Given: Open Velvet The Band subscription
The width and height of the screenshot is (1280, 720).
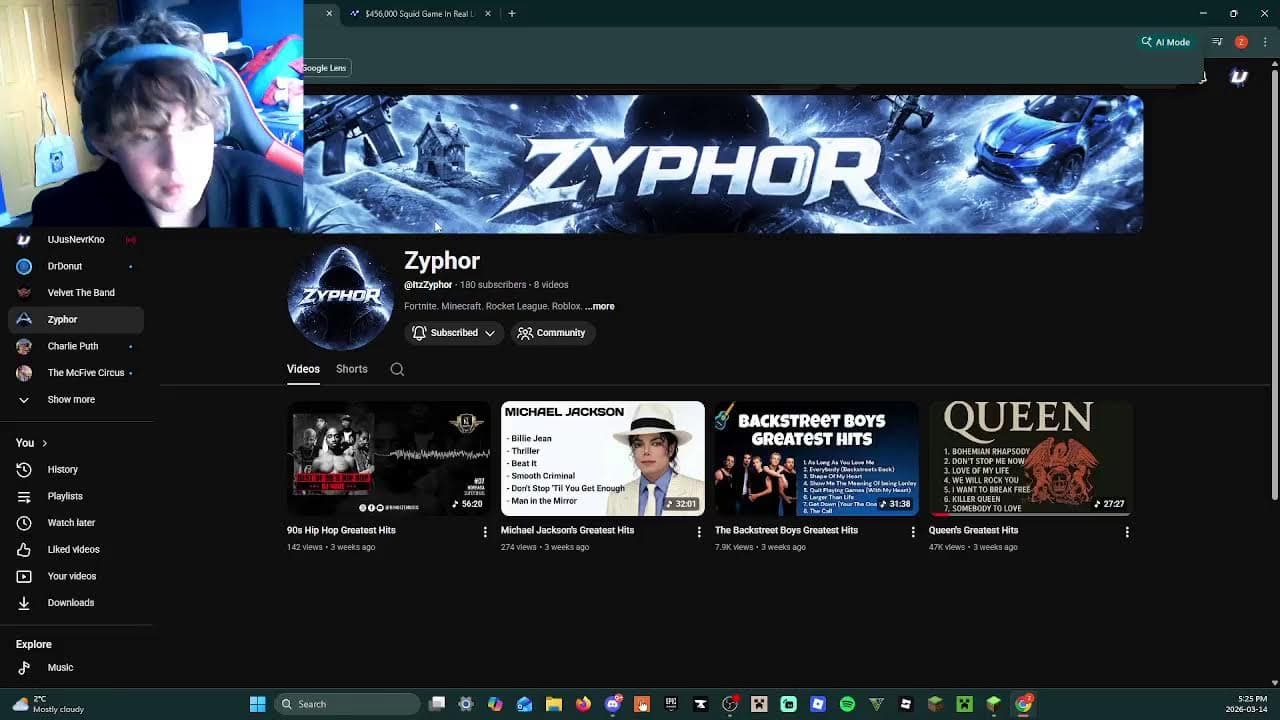Looking at the screenshot, I should pyautogui.click(x=76, y=293).
